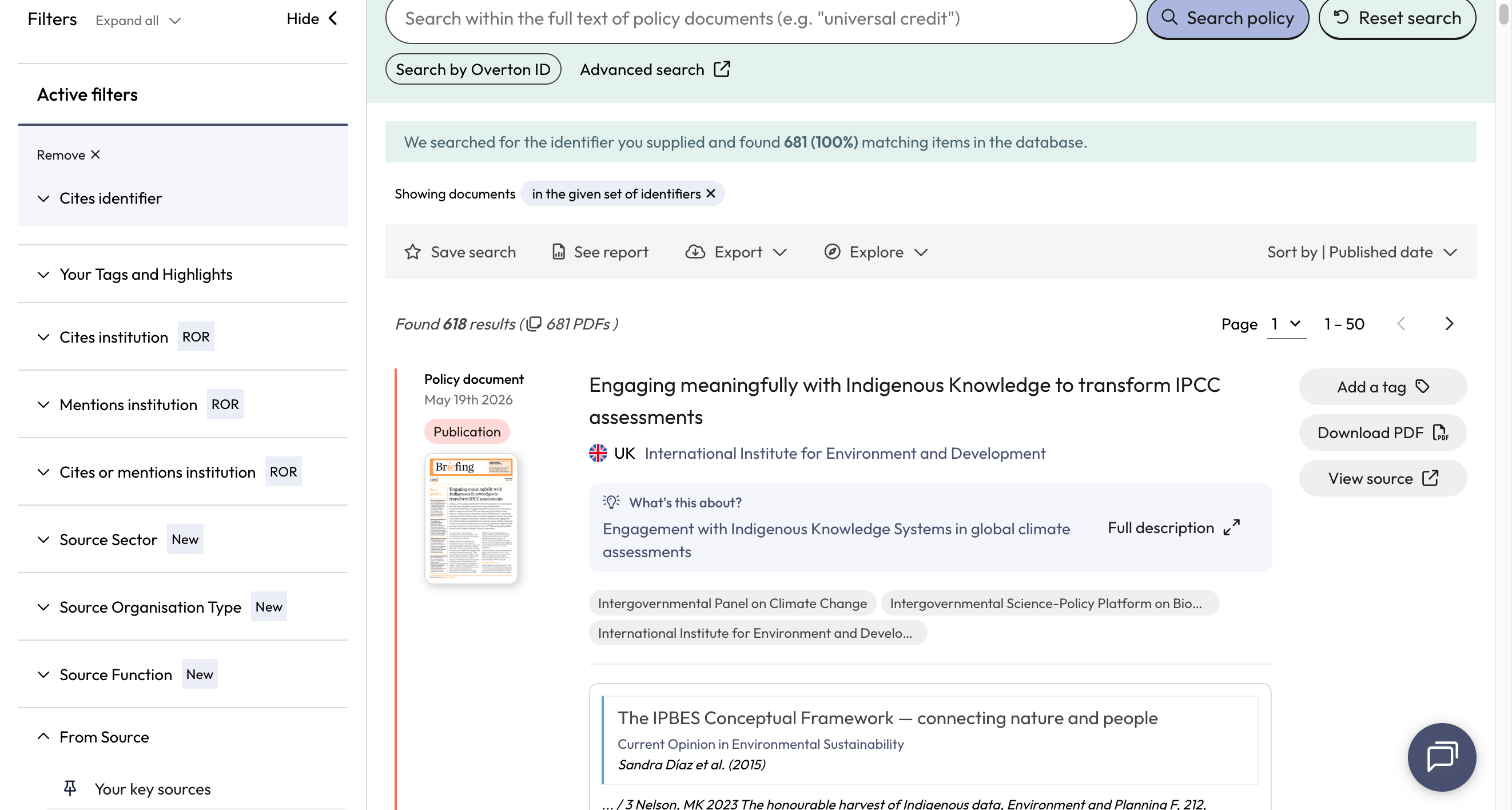Image resolution: width=1512 pixels, height=810 pixels.
Task: Open the chat support widget
Action: [1441, 757]
